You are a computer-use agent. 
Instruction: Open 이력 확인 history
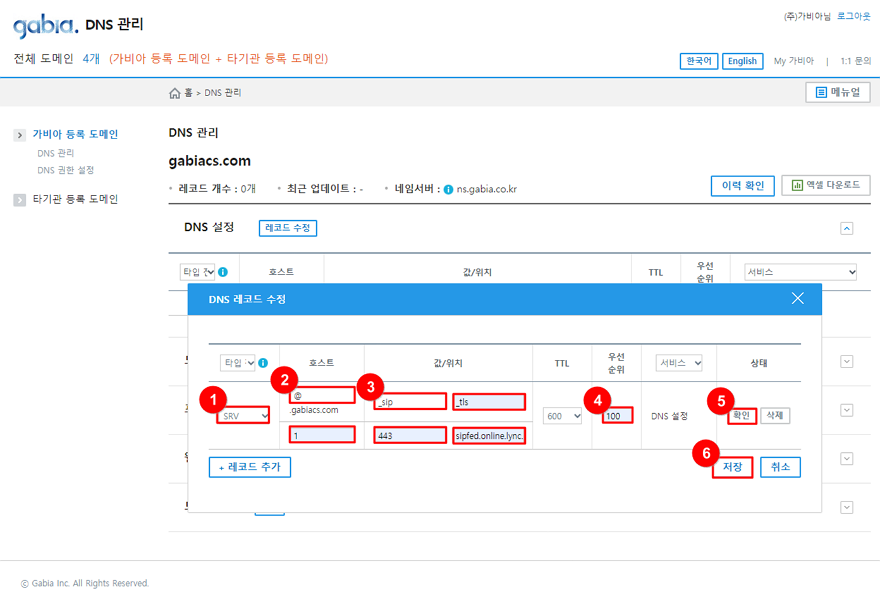click(x=743, y=186)
